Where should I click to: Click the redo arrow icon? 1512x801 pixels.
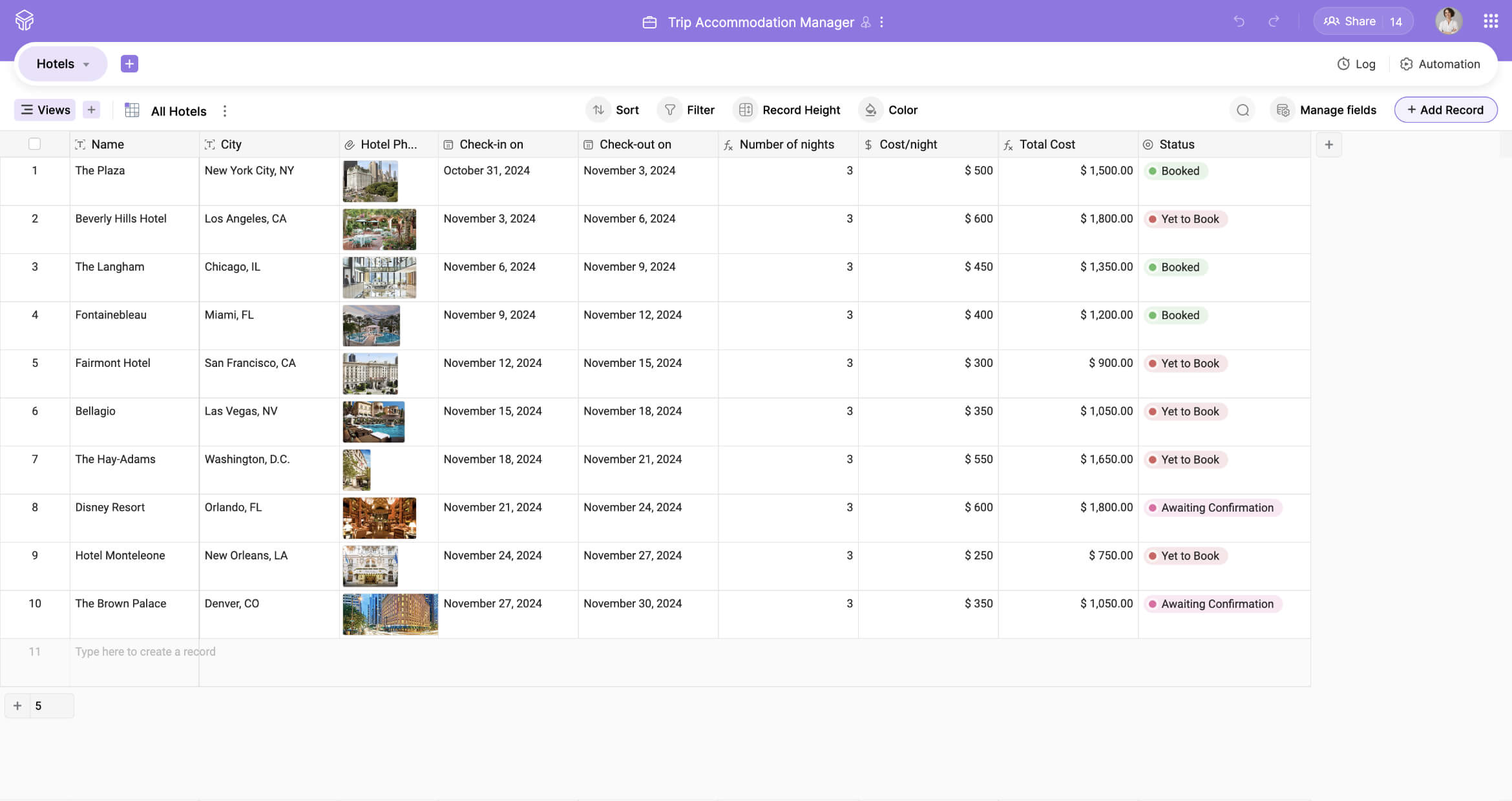click(1274, 21)
